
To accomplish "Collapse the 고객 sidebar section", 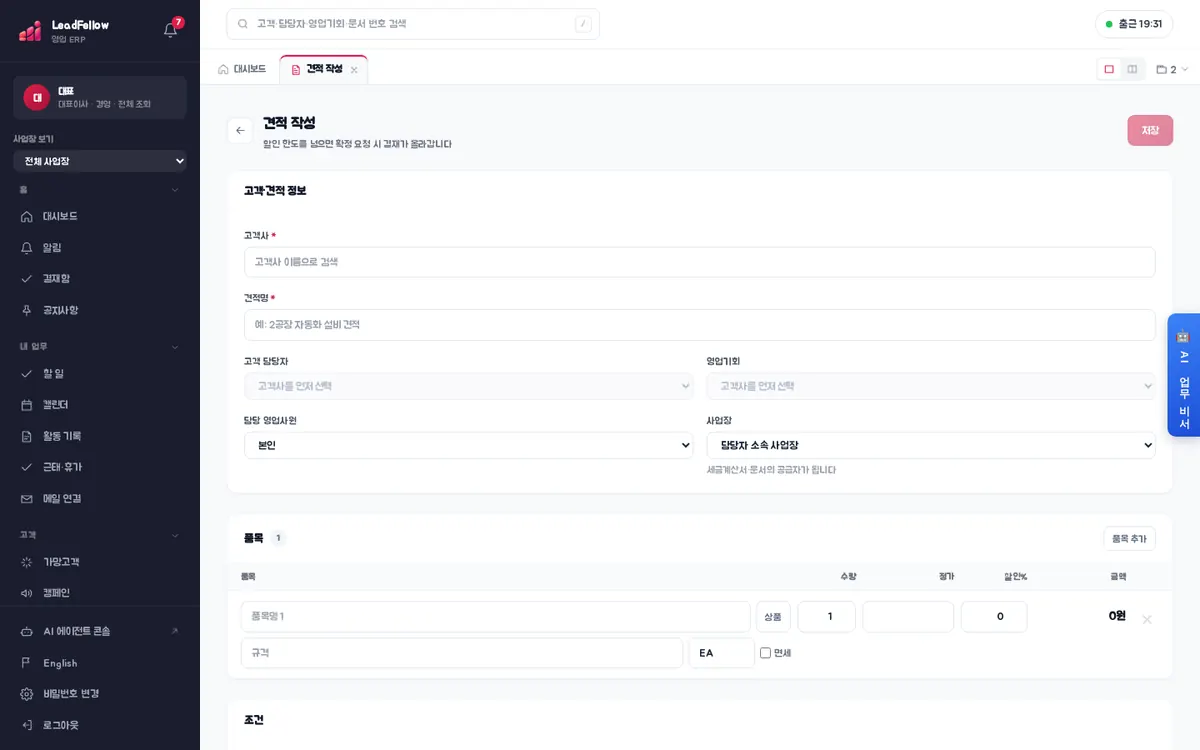I will [175, 535].
